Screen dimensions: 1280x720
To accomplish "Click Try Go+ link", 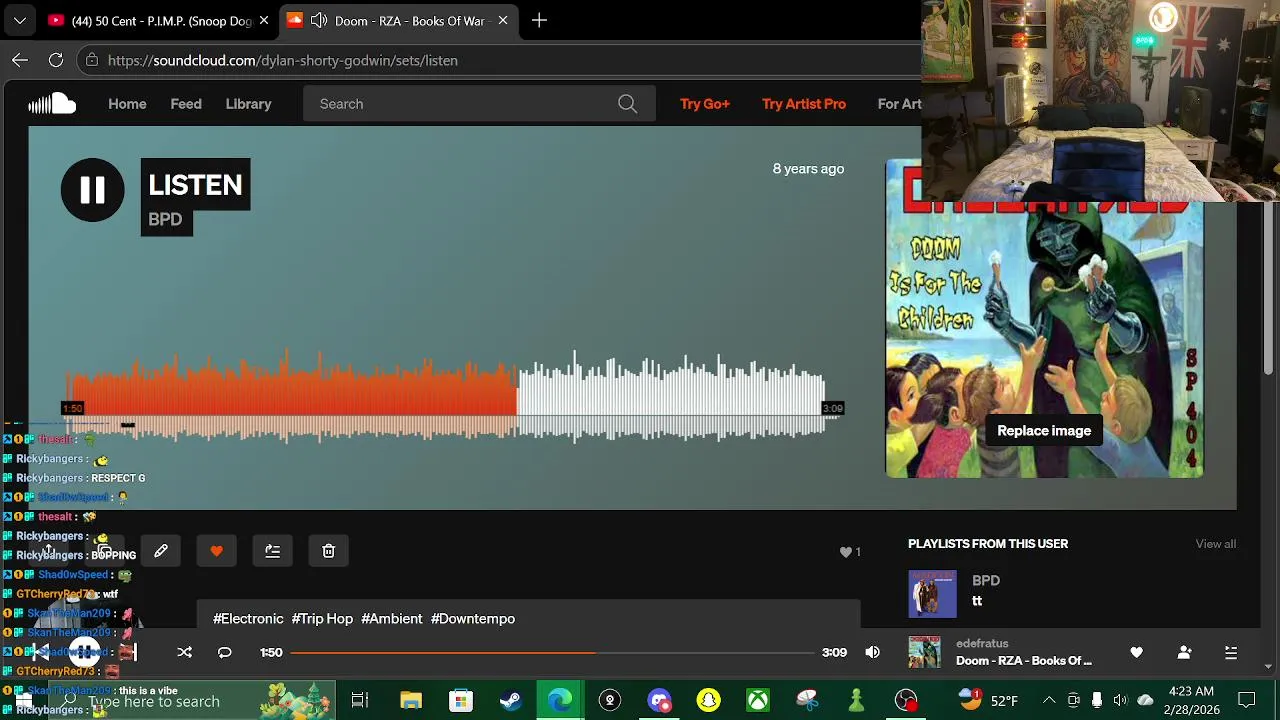I will tap(705, 104).
